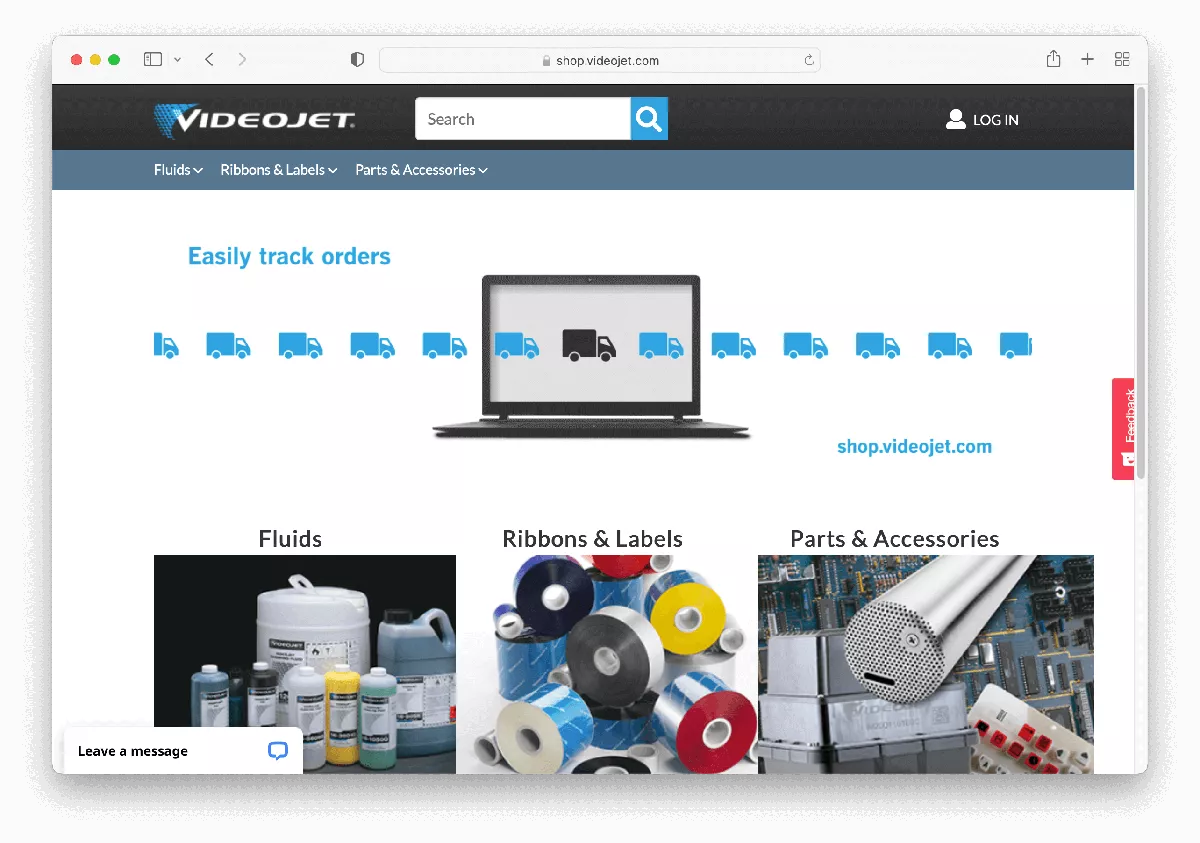The image size is (1200, 843).
Task: Expand the Fluids dropdown menu
Action: pyautogui.click(x=178, y=170)
